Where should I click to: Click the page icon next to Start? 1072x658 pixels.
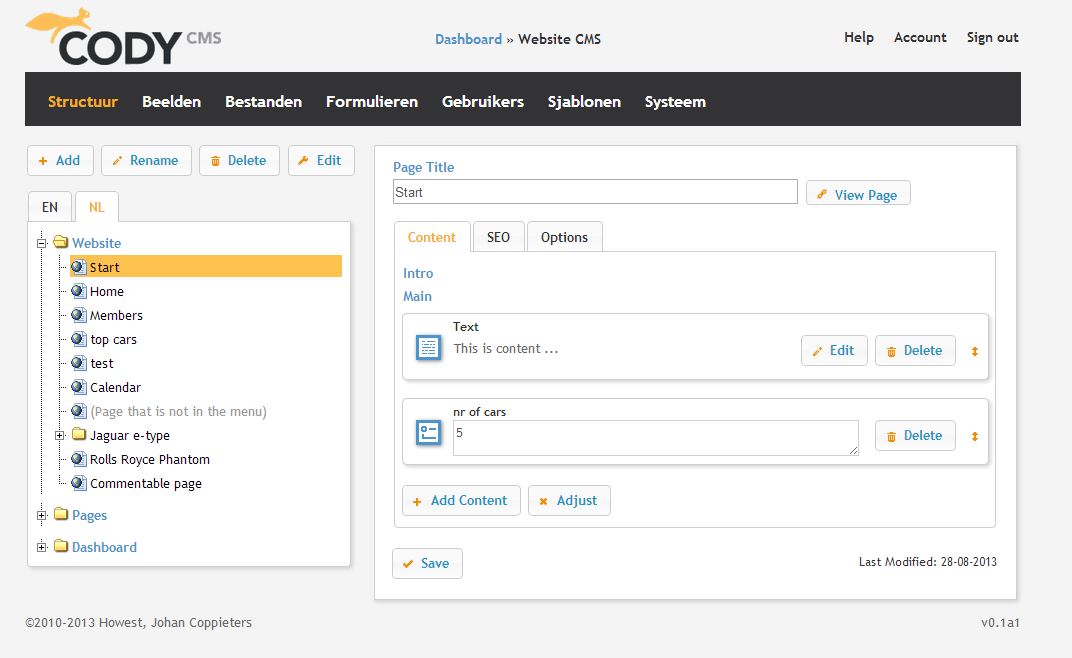coord(79,267)
